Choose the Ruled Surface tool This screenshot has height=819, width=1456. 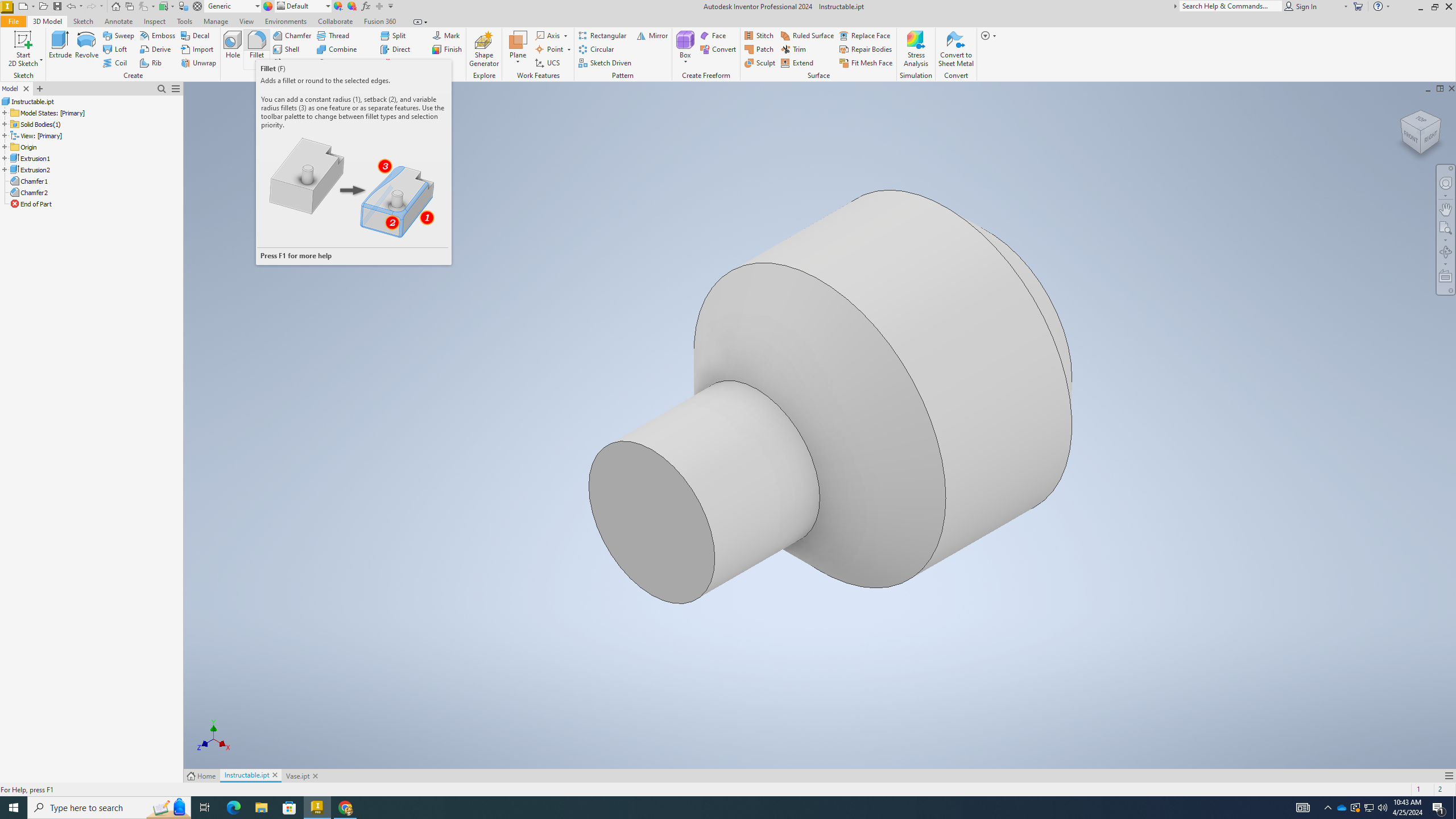pyautogui.click(x=807, y=36)
